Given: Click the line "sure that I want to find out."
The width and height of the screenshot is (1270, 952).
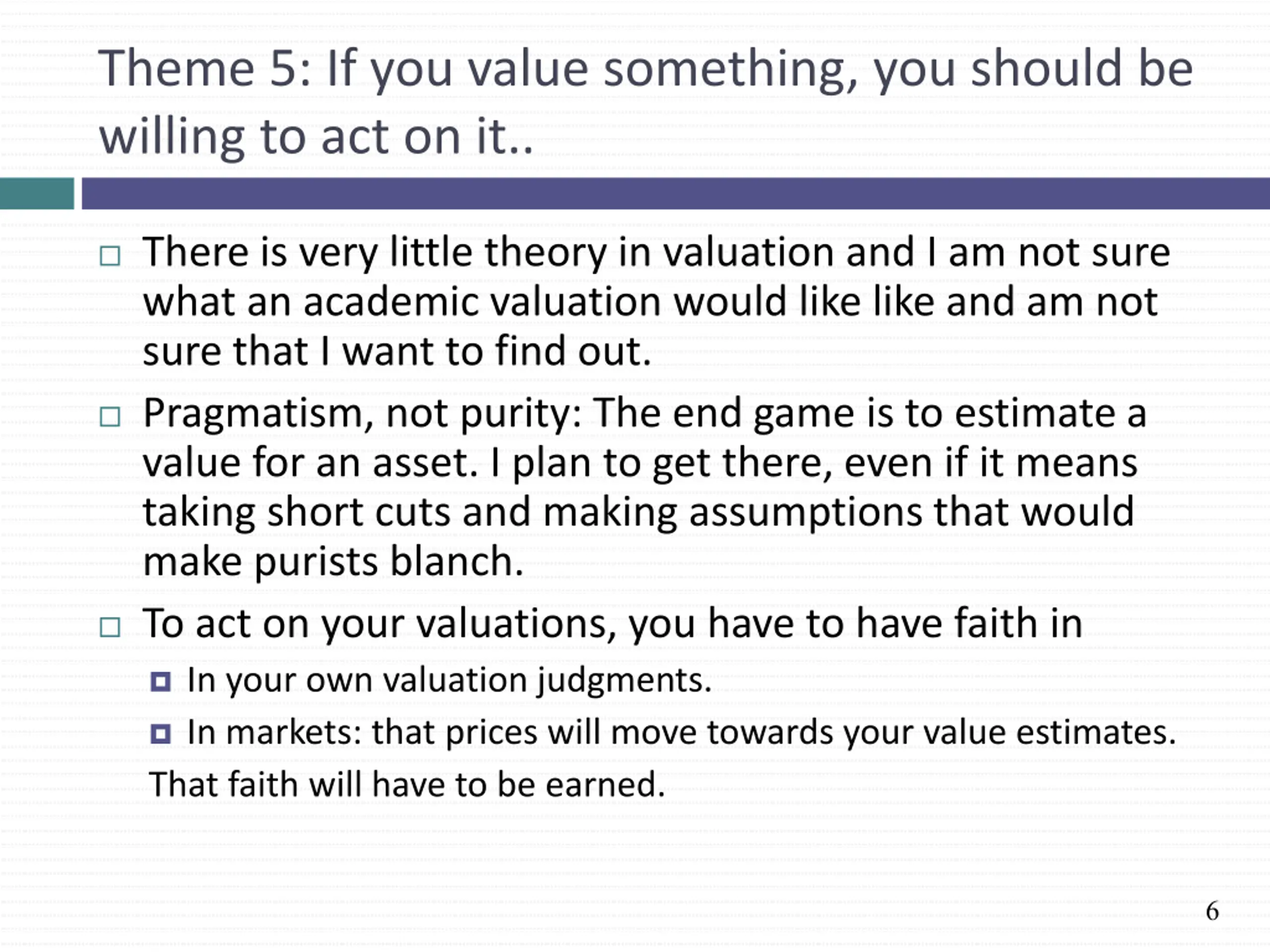Looking at the screenshot, I should point(397,351).
